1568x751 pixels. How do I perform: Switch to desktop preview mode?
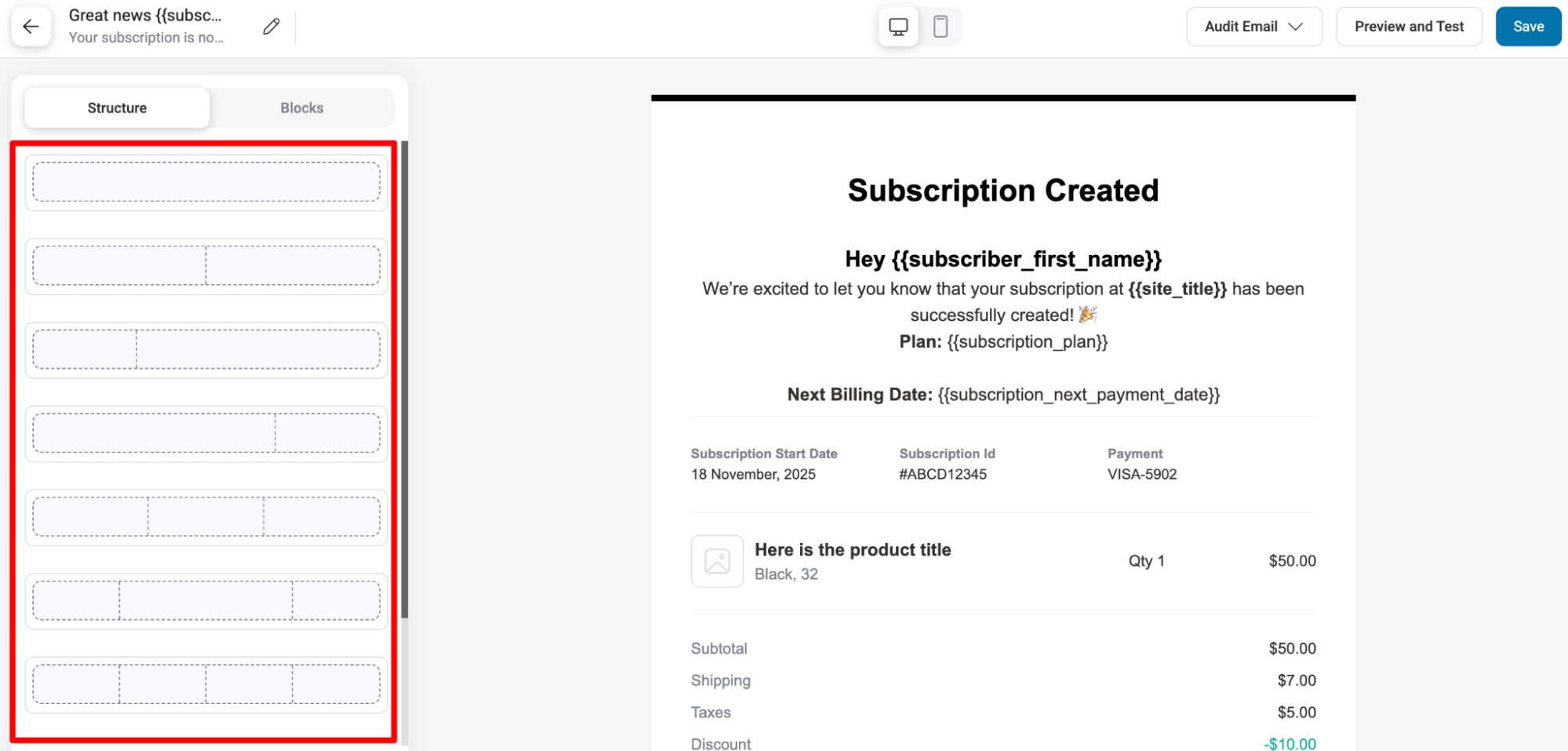[897, 26]
